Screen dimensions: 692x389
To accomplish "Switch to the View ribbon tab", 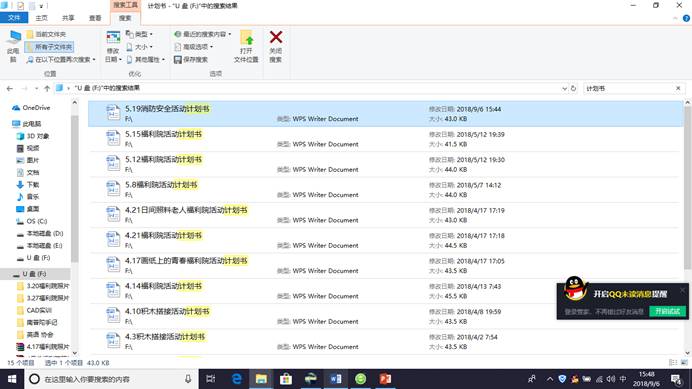I will (95, 18).
